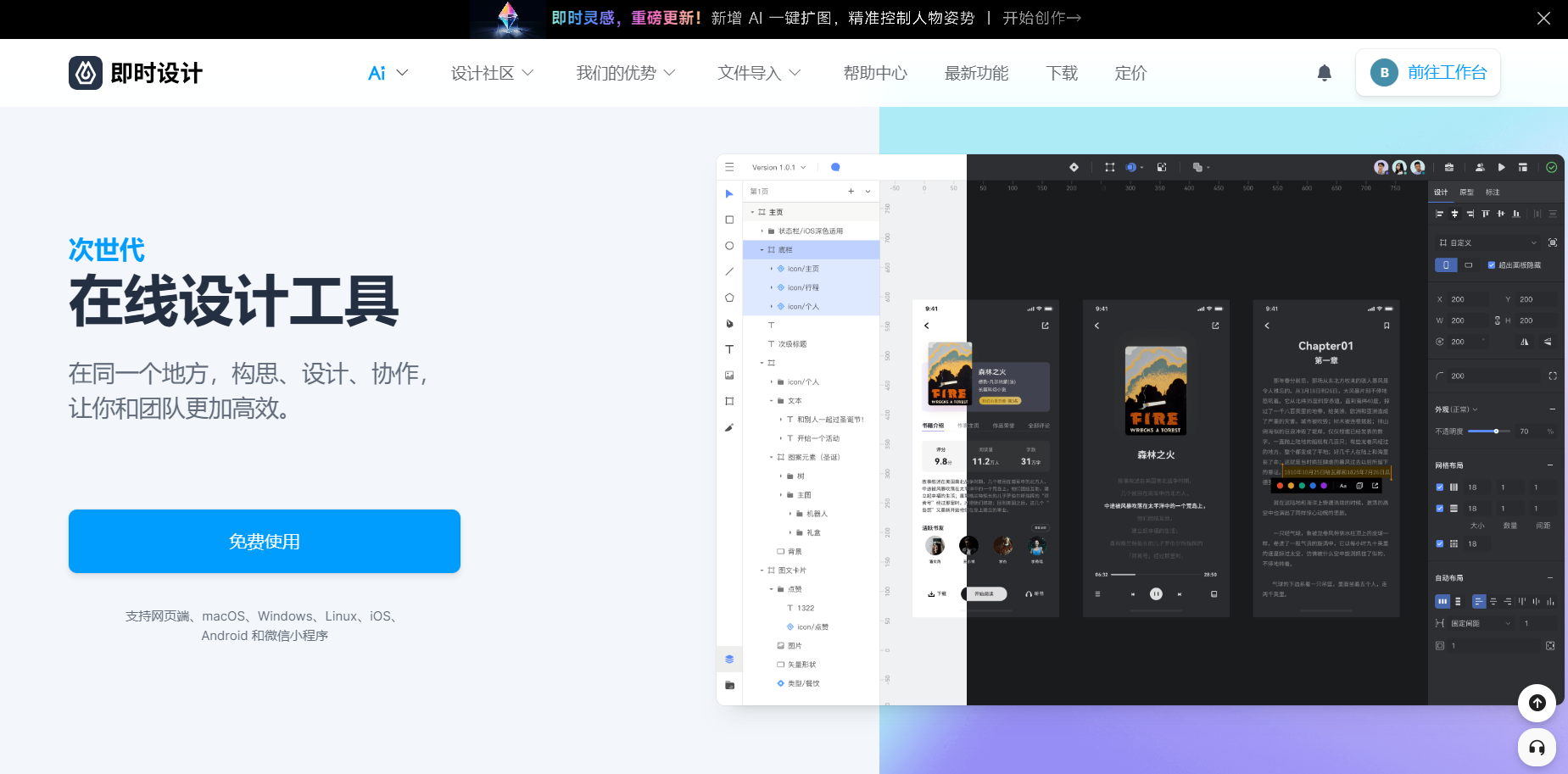
Task: Toggle the 超出面板隐藏 checkbox
Action: pos(1492,265)
